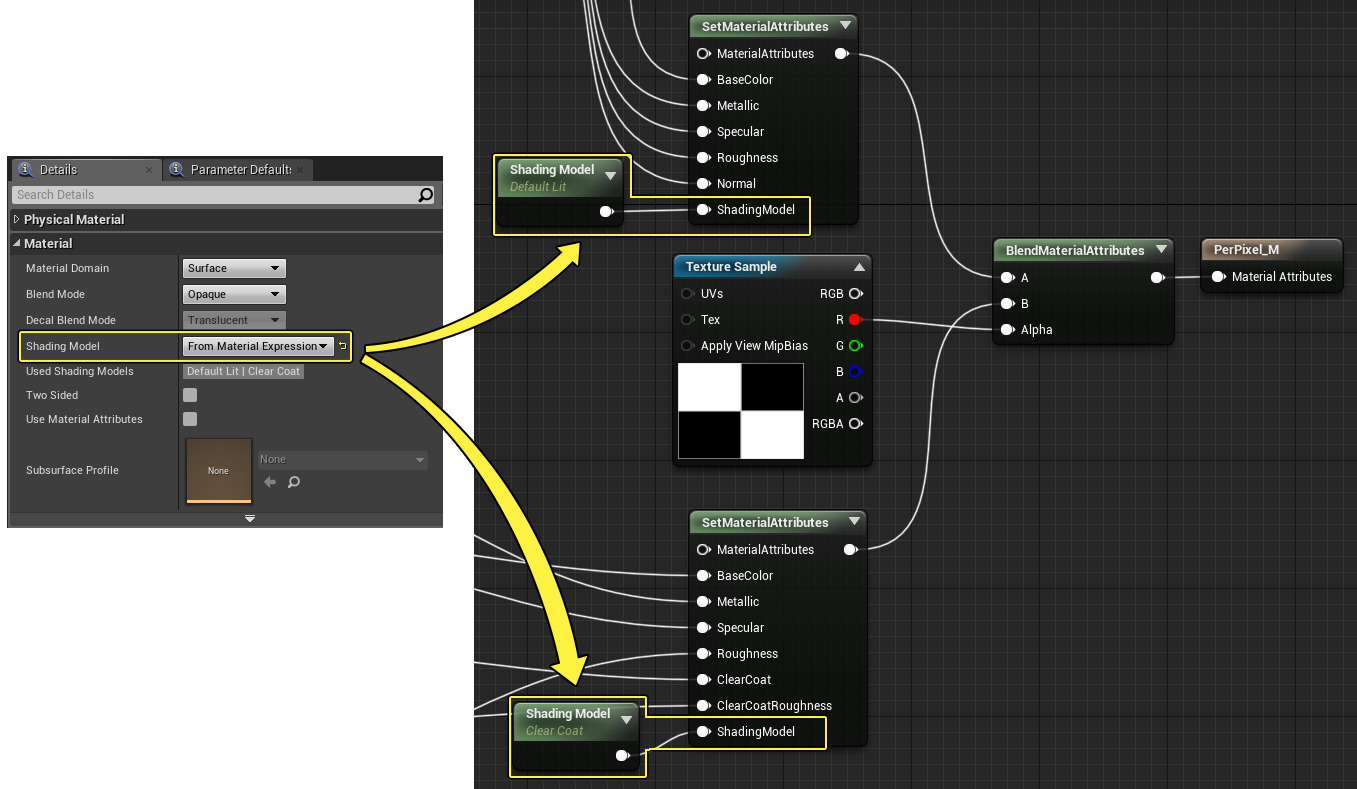The width and height of the screenshot is (1357, 789).
Task: Click the Subsurface Profile thumbnail swatch
Action: (218, 470)
